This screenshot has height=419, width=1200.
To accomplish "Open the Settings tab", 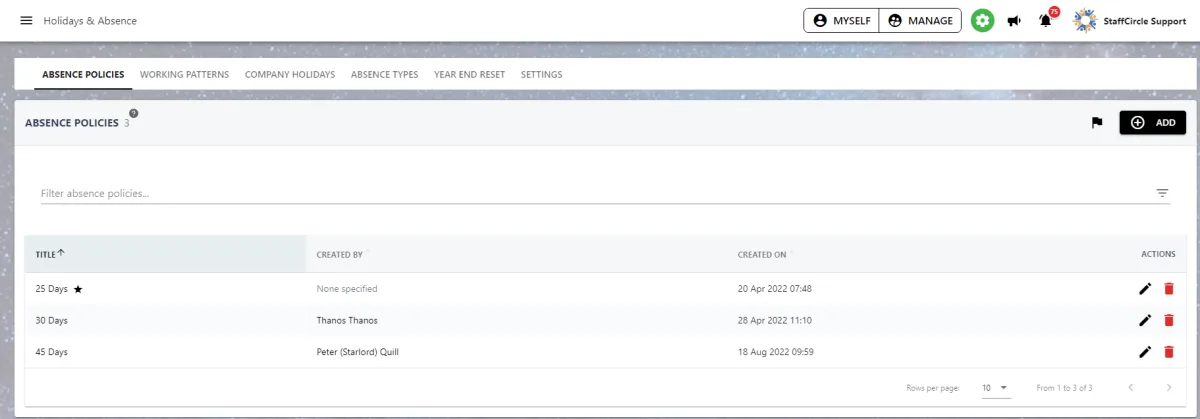I will tap(542, 74).
